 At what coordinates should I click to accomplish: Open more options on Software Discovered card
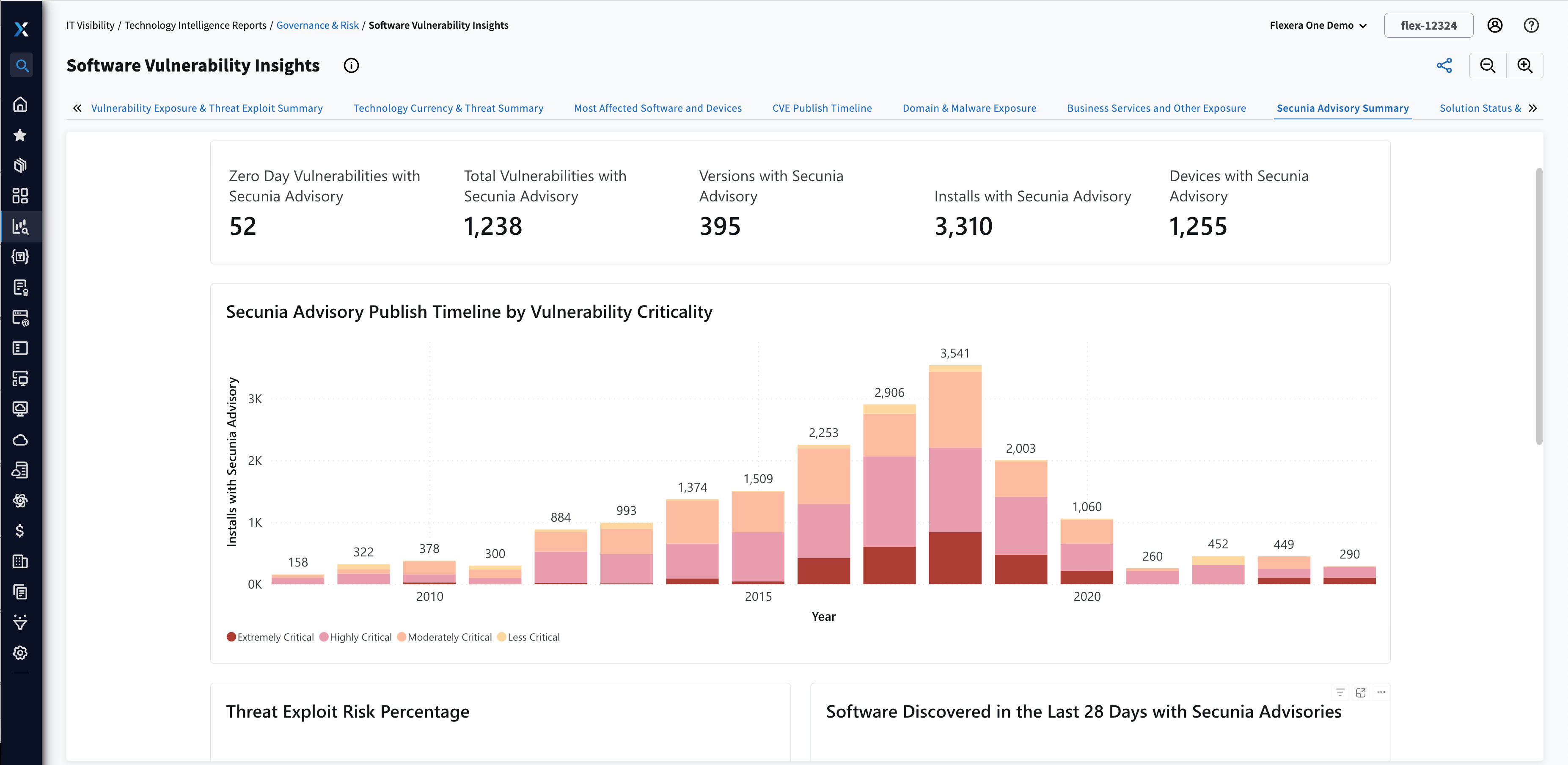tap(1381, 693)
